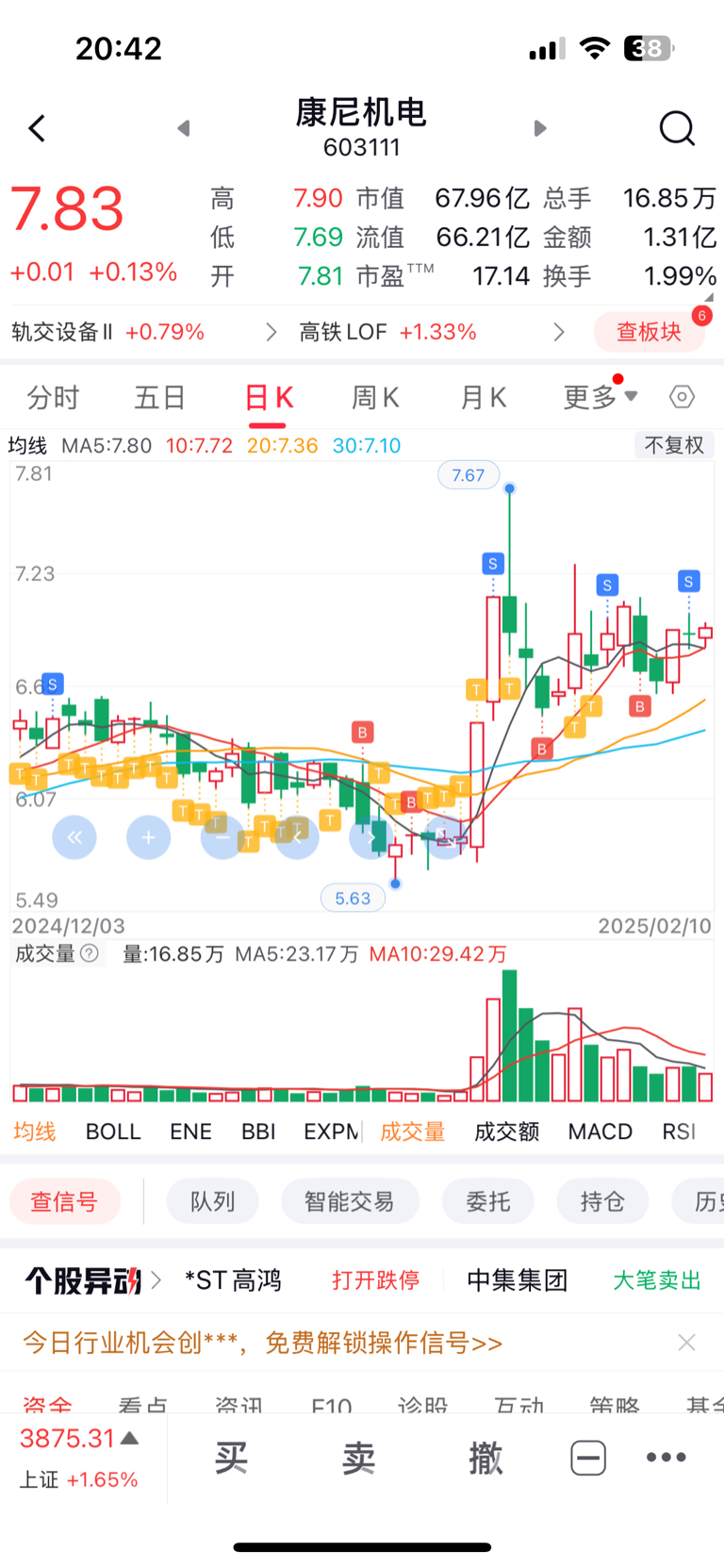Expand the 更多 period dropdown

tap(601, 397)
